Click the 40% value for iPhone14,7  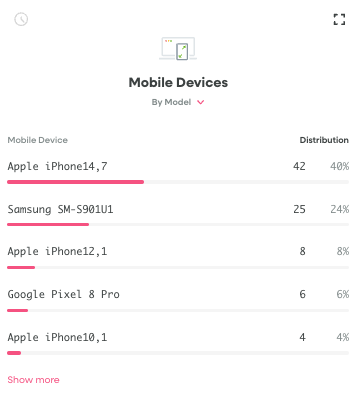340,166
